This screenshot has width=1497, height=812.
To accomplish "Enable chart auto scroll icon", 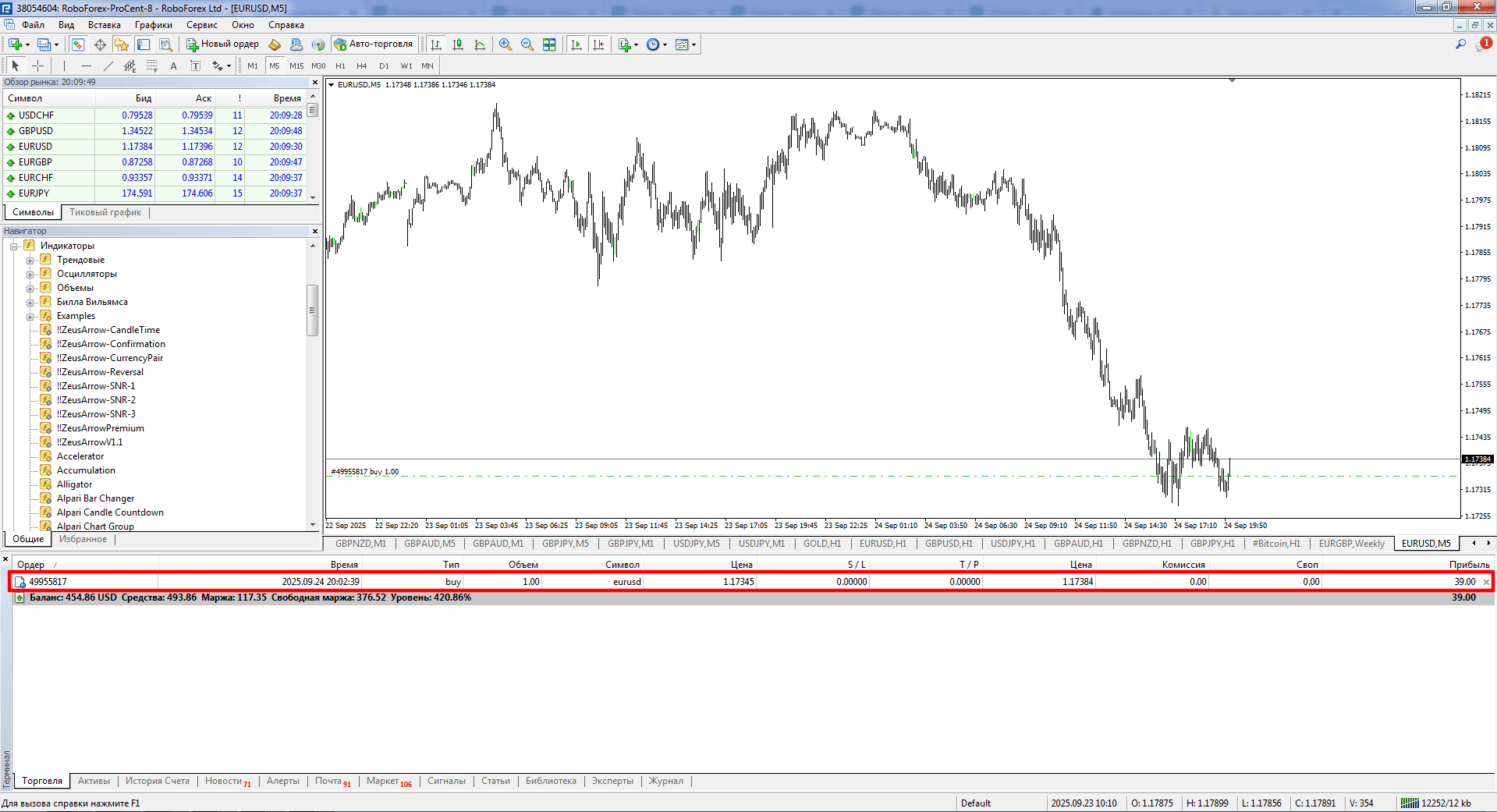I will tap(576, 44).
